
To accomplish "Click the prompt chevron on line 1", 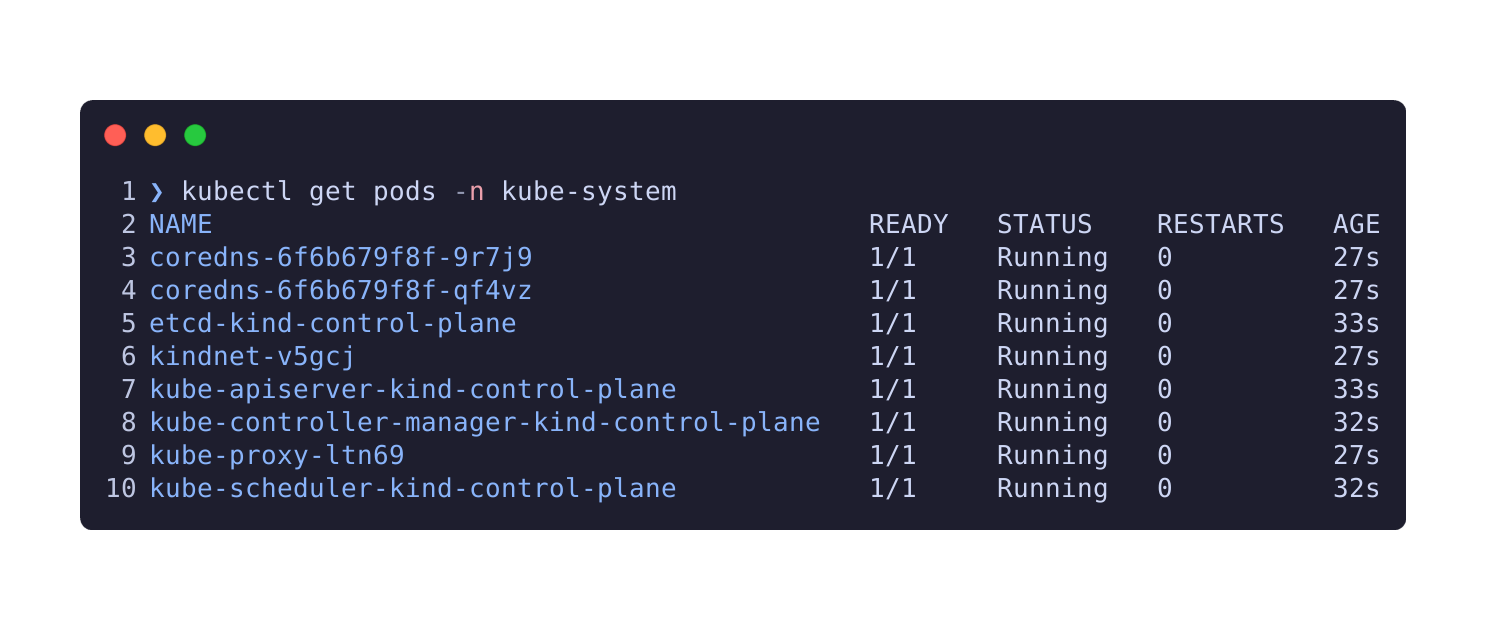I will [x=156, y=192].
